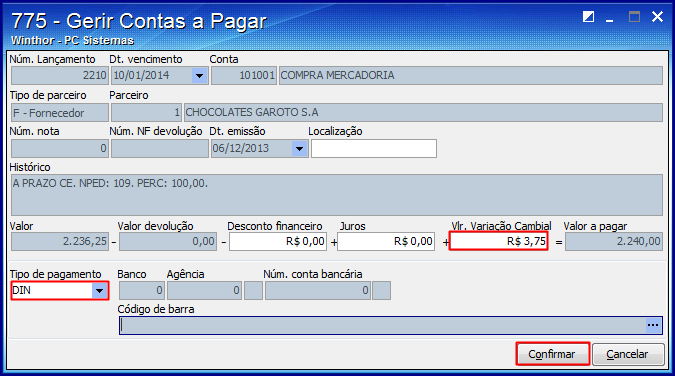Expand the Tipo de pagamento DIN dropdown
675x376 pixels.
(99, 291)
